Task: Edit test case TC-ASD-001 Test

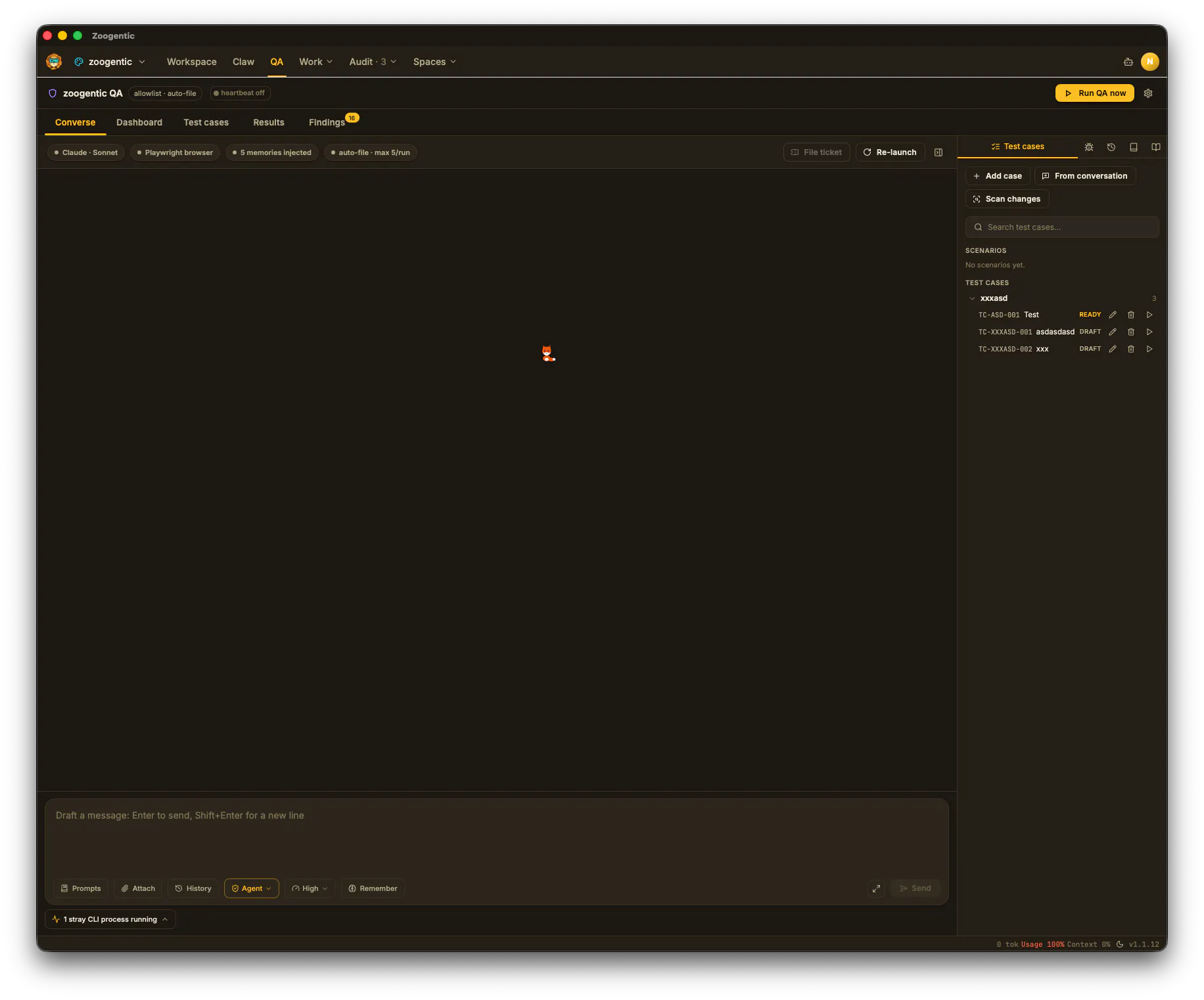Action: (x=1113, y=315)
